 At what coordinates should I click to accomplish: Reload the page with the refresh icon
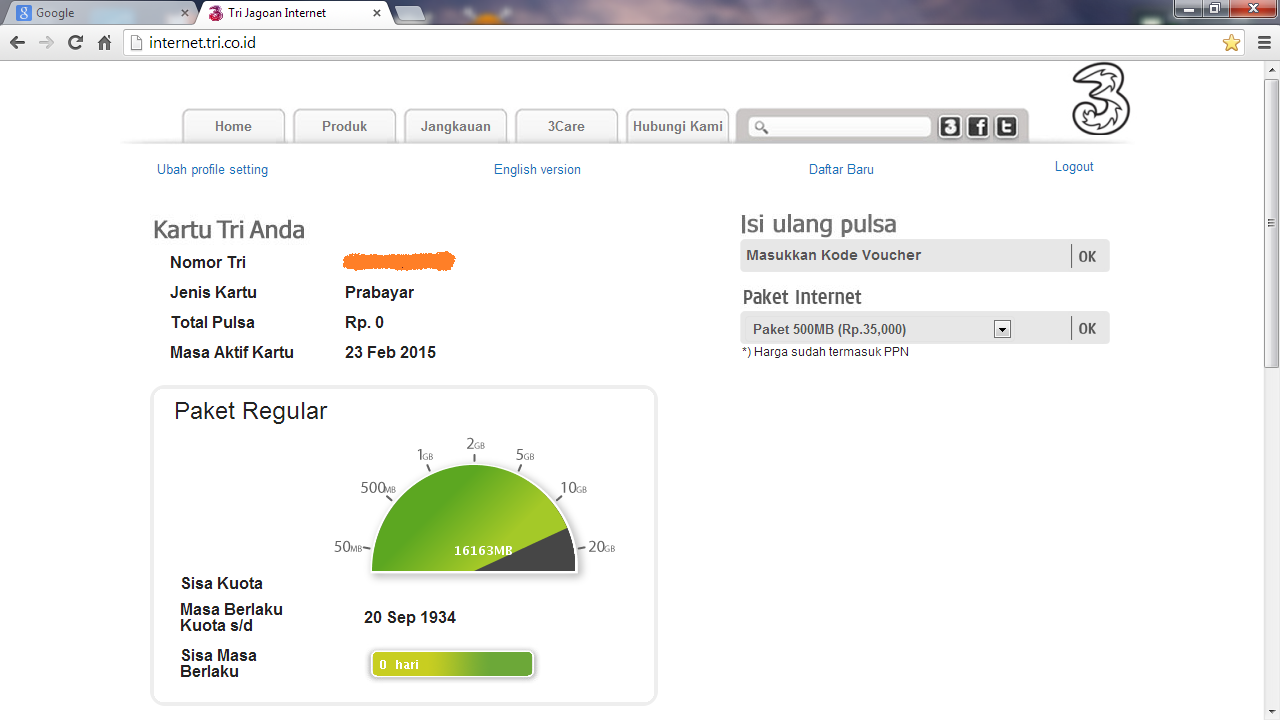[75, 43]
